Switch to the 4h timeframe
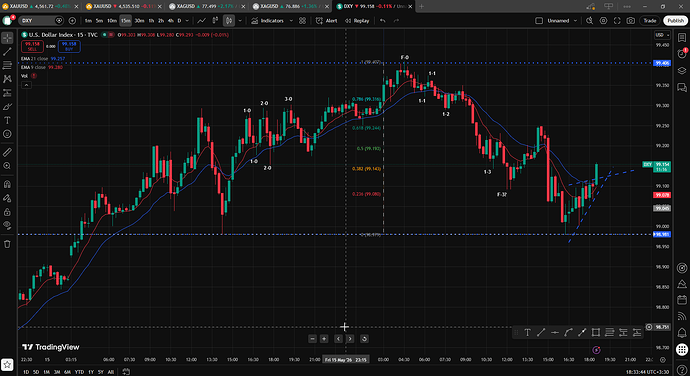Screen dimensions: 690x376 [170, 21]
